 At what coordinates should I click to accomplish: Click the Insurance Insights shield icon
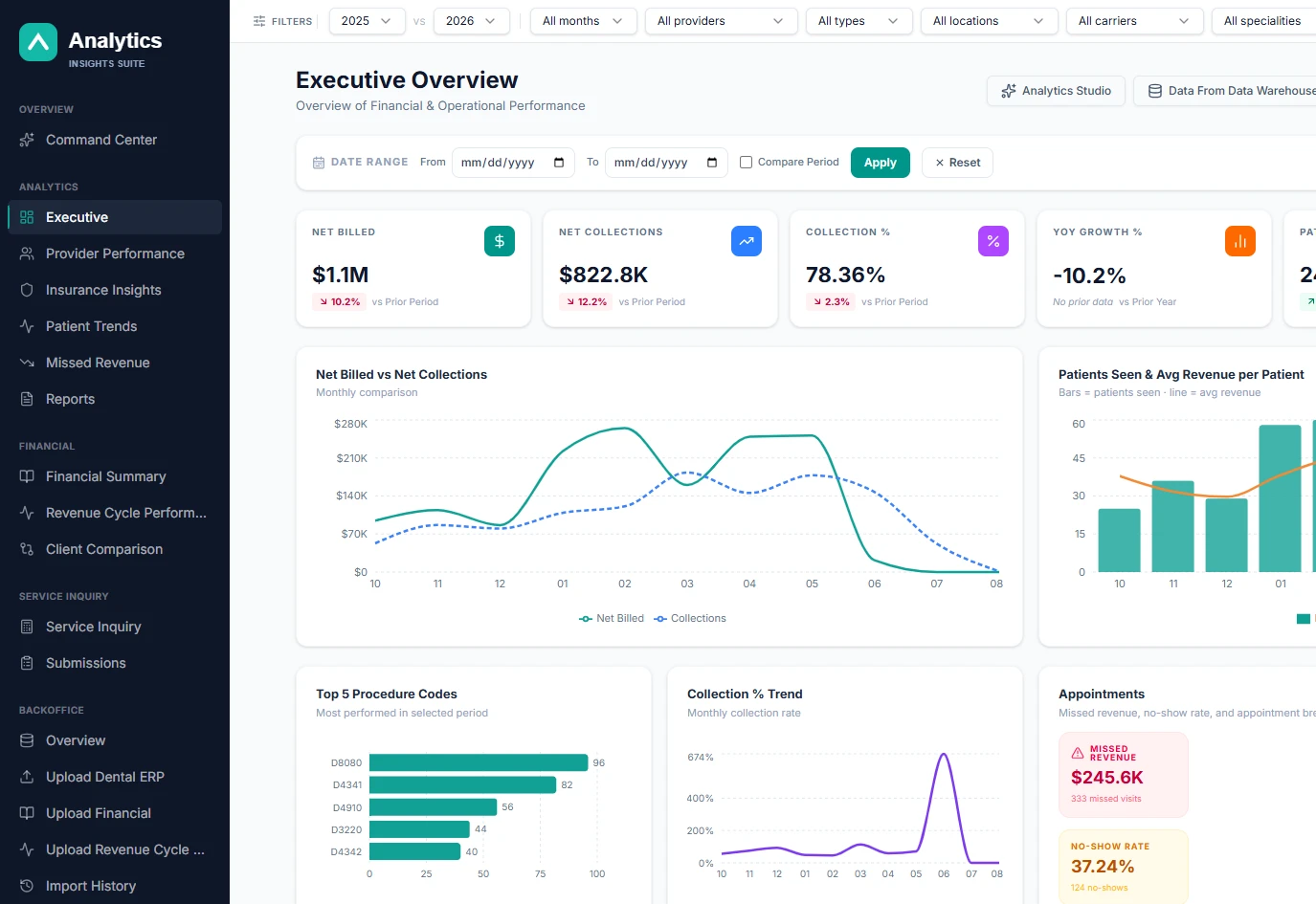click(27, 290)
